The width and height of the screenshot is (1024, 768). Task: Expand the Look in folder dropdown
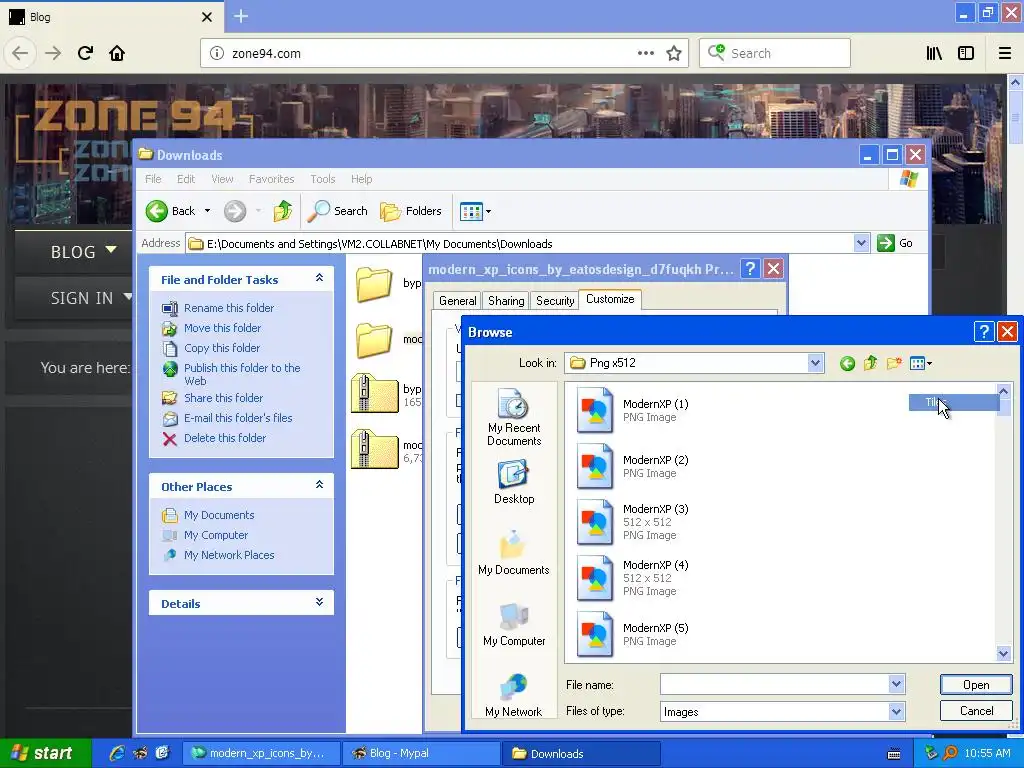(815, 362)
